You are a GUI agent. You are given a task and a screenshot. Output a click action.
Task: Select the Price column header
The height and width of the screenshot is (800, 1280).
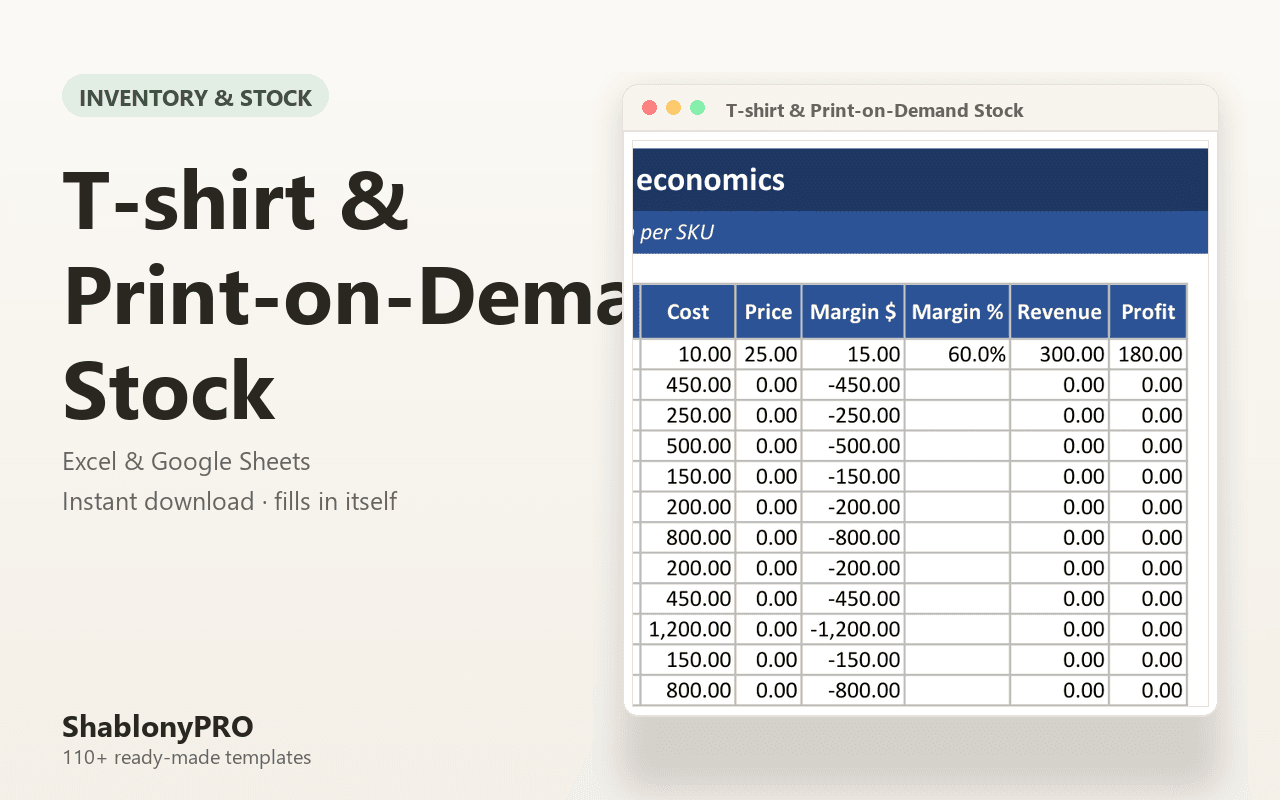click(x=768, y=312)
